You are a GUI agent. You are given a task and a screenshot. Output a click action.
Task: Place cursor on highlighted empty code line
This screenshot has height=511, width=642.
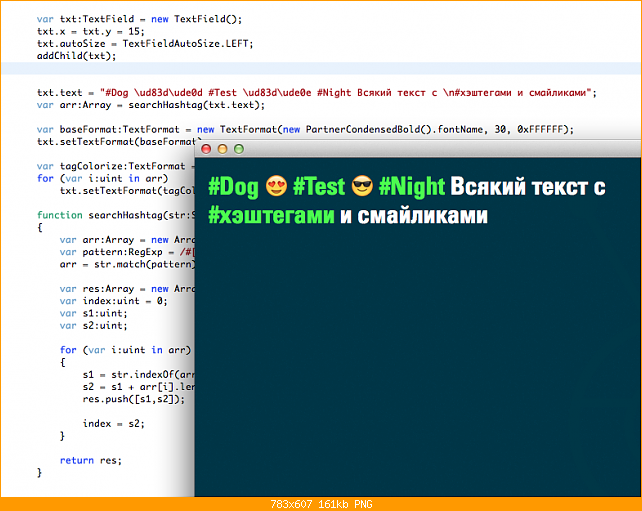coord(321,68)
